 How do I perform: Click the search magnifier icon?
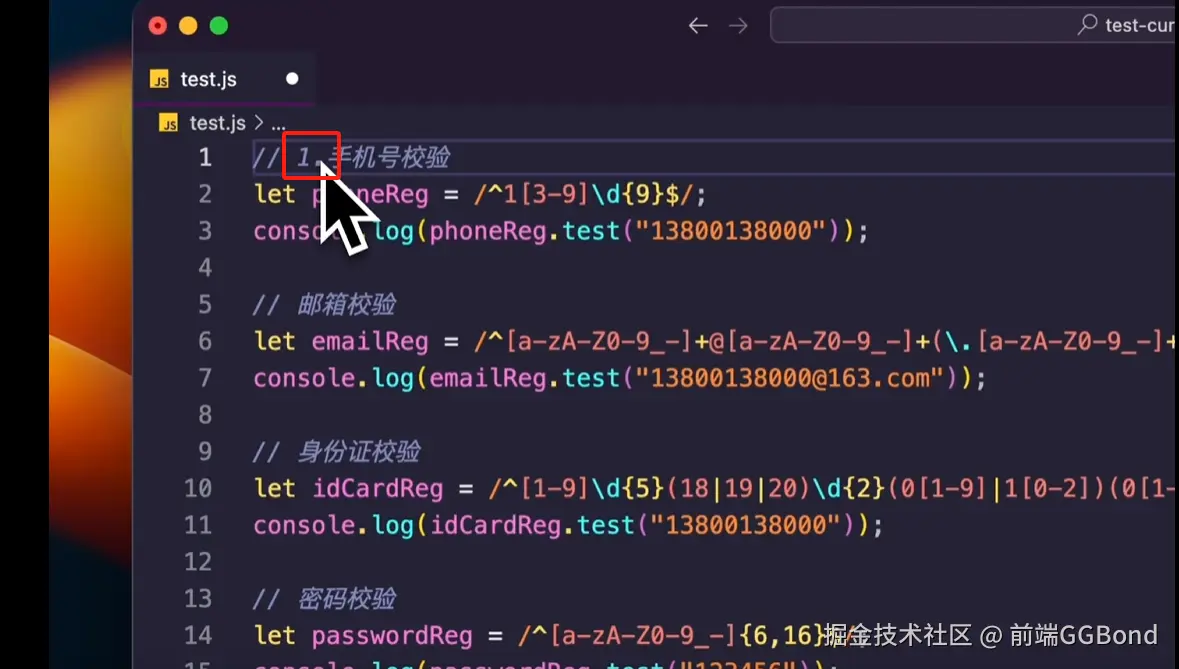click(x=1087, y=25)
